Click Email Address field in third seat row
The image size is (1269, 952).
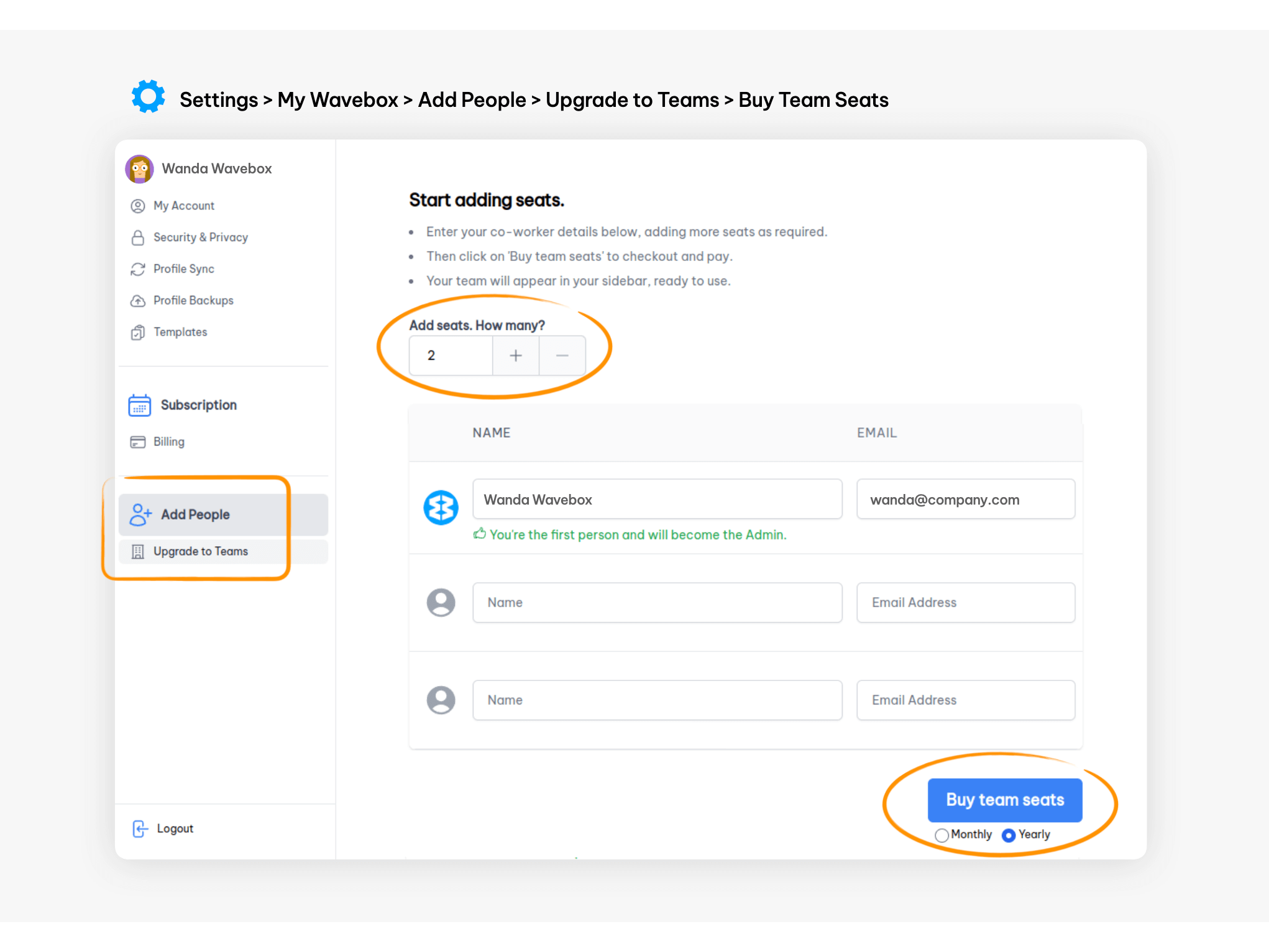tap(966, 700)
